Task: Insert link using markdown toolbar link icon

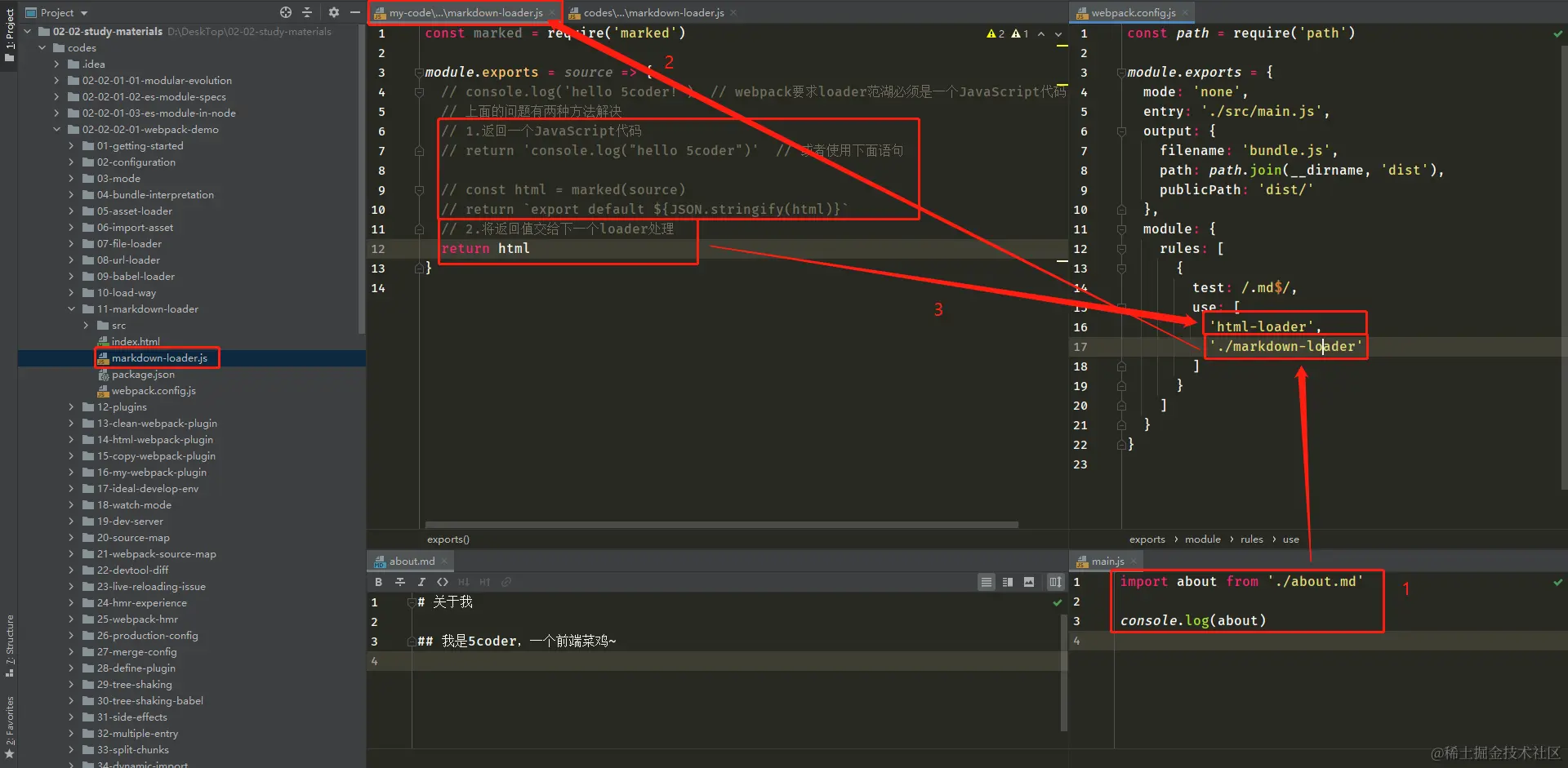Action: coord(506,582)
